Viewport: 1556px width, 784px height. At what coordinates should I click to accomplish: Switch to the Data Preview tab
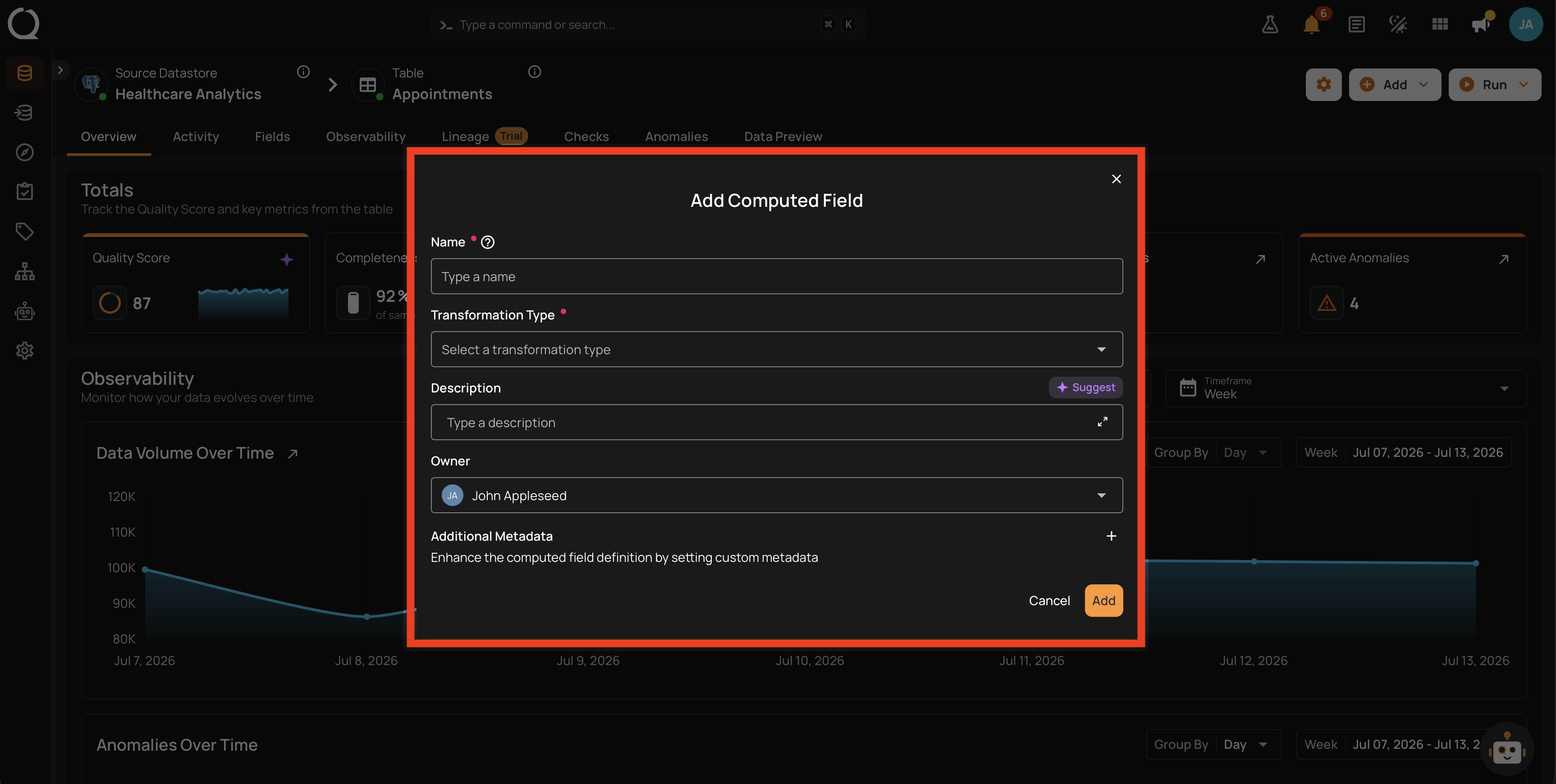tap(783, 137)
